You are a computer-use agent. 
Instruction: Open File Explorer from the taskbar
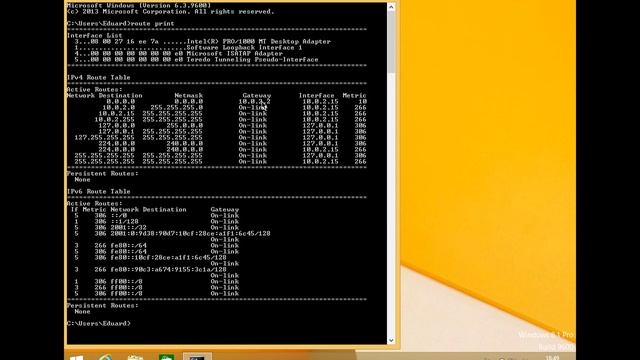point(135,358)
